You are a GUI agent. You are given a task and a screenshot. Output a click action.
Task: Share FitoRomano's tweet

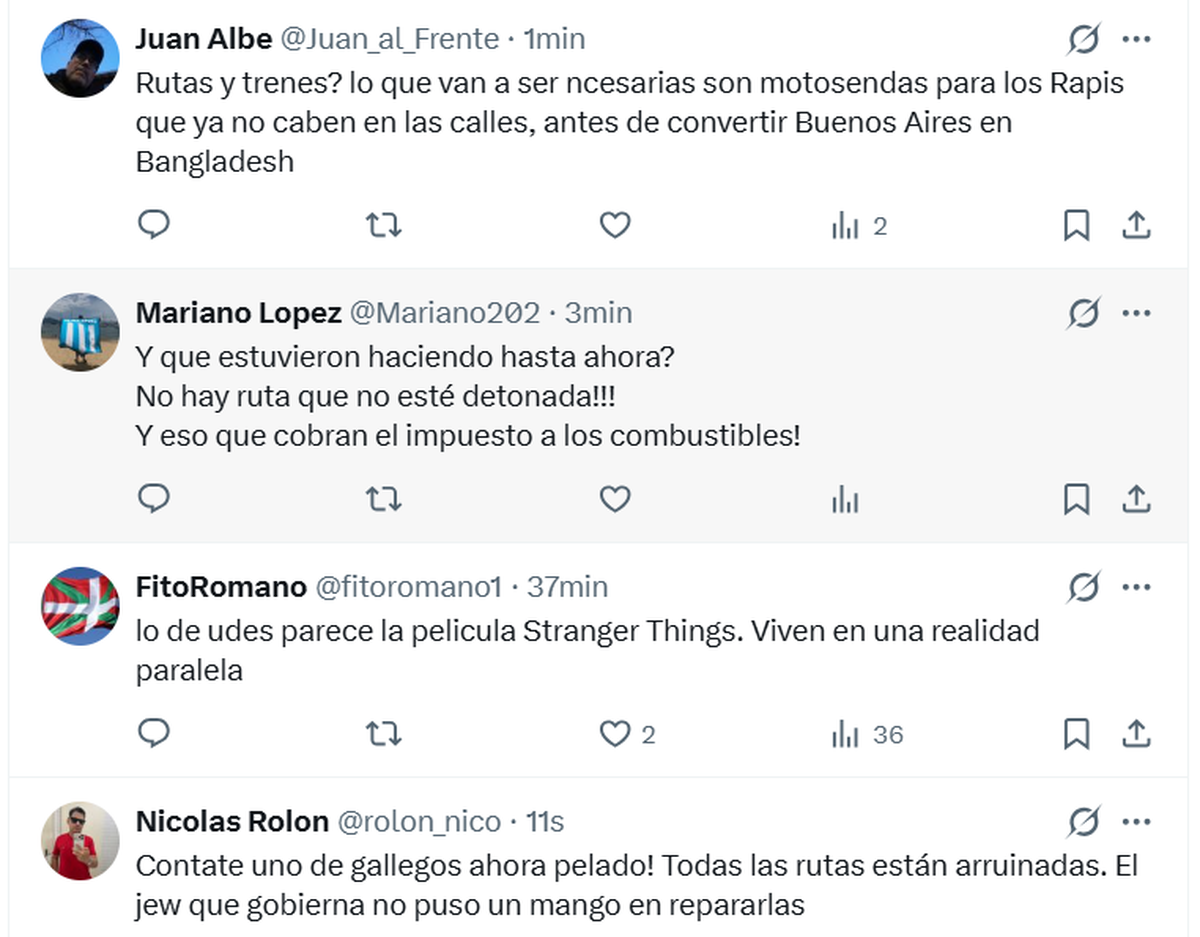1136,735
